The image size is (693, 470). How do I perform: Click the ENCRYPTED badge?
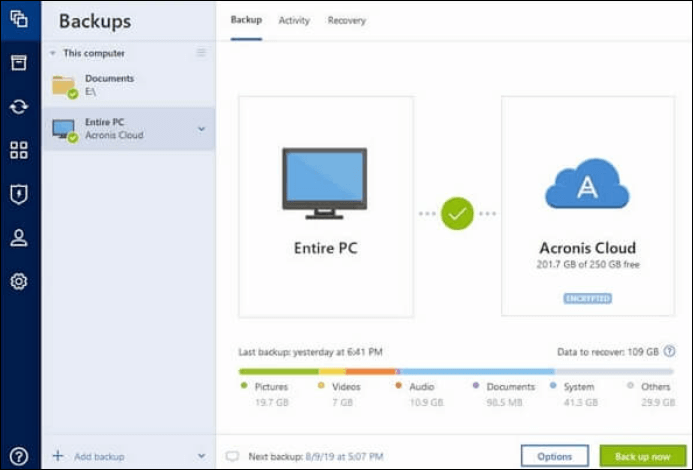point(587,298)
